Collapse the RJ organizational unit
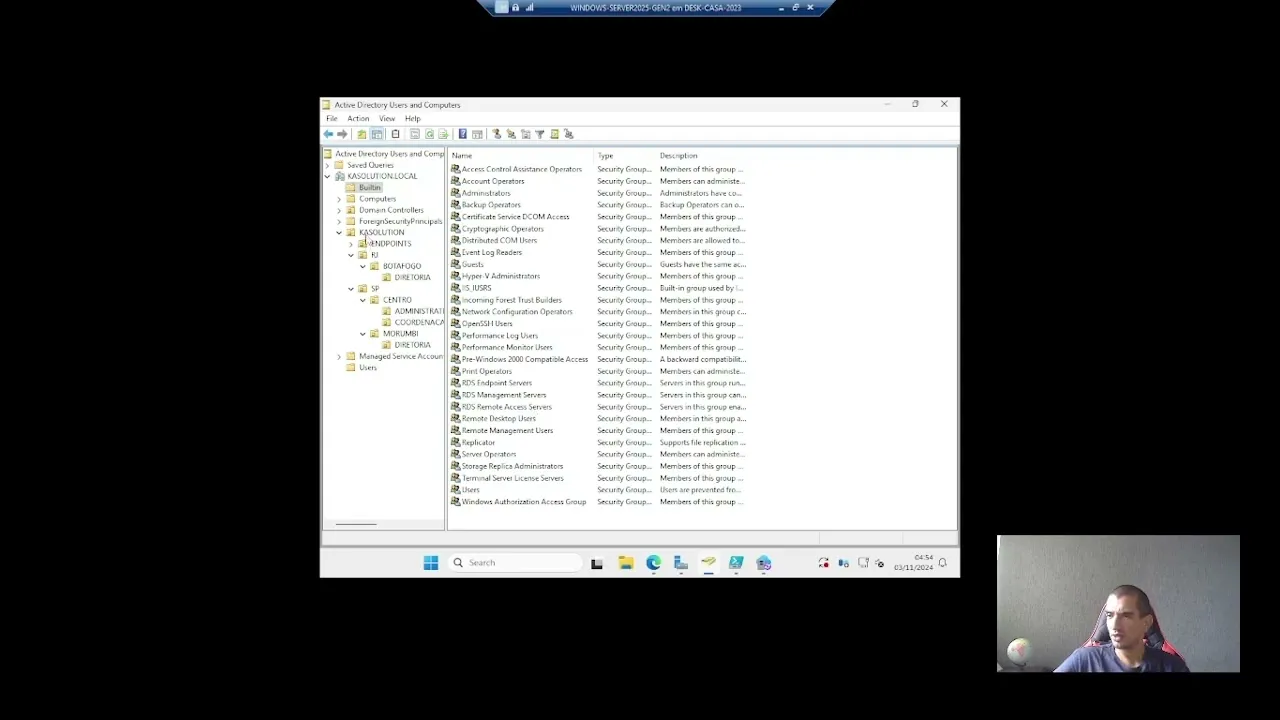The height and width of the screenshot is (720, 1280). (x=351, y=255)
